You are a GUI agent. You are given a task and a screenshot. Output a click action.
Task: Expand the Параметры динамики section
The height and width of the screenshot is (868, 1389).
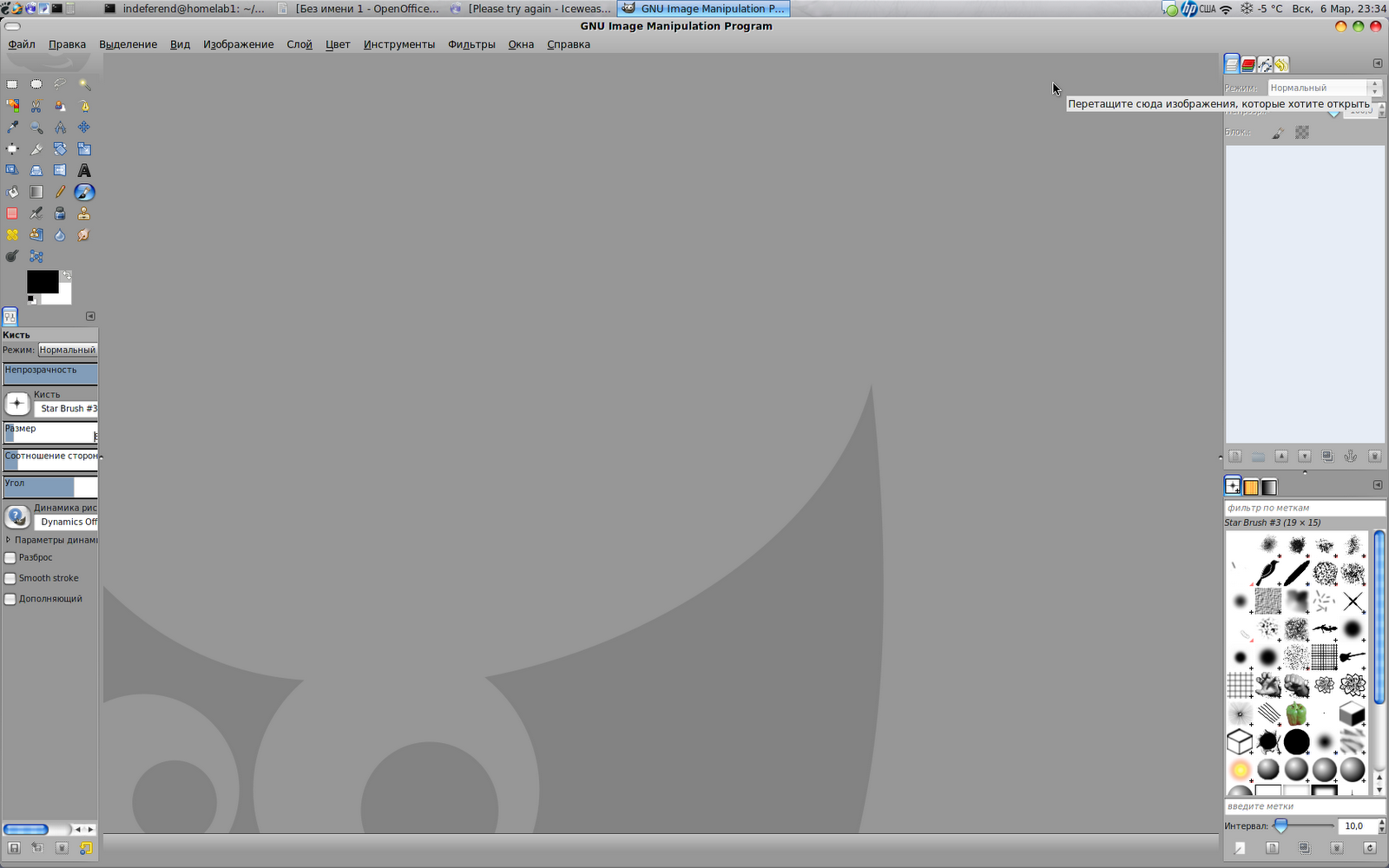8,540
